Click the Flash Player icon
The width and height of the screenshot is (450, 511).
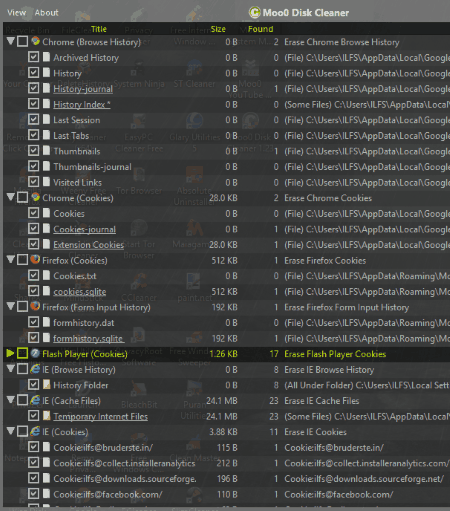click(35, 353)
